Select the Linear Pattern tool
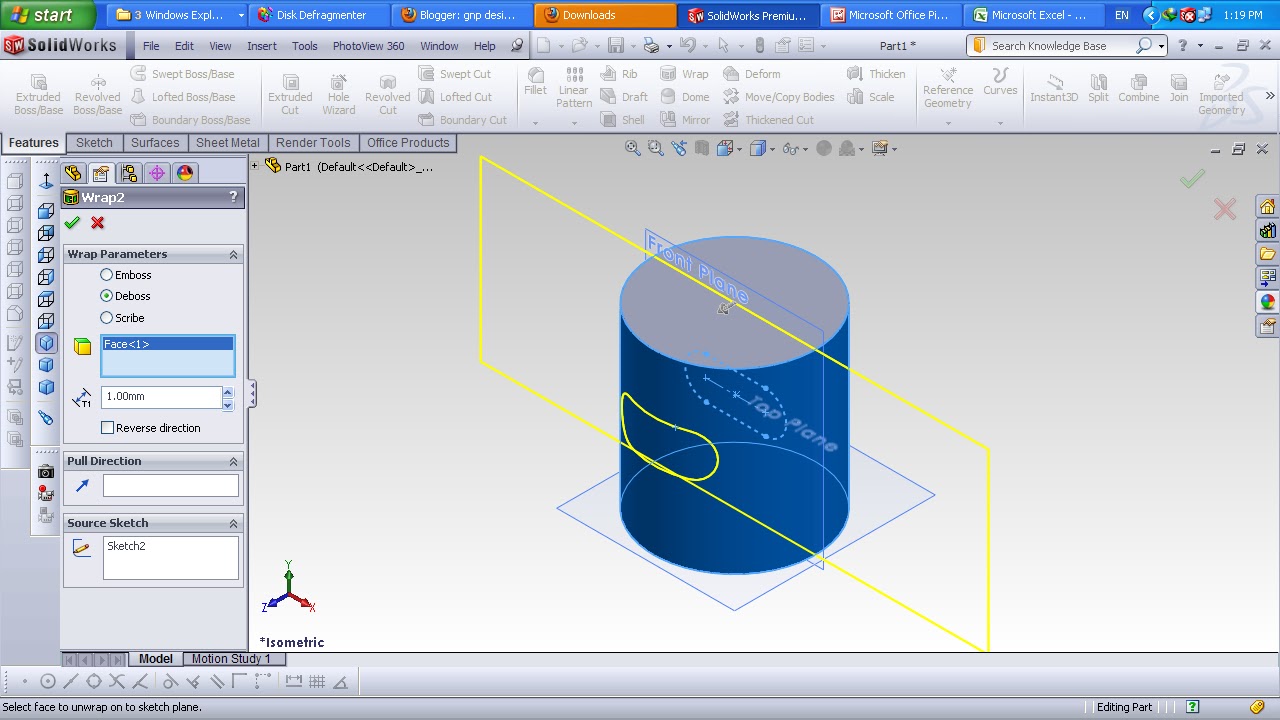The height and width of the screenshot is (720, 1280). click(x=572, y=90)
